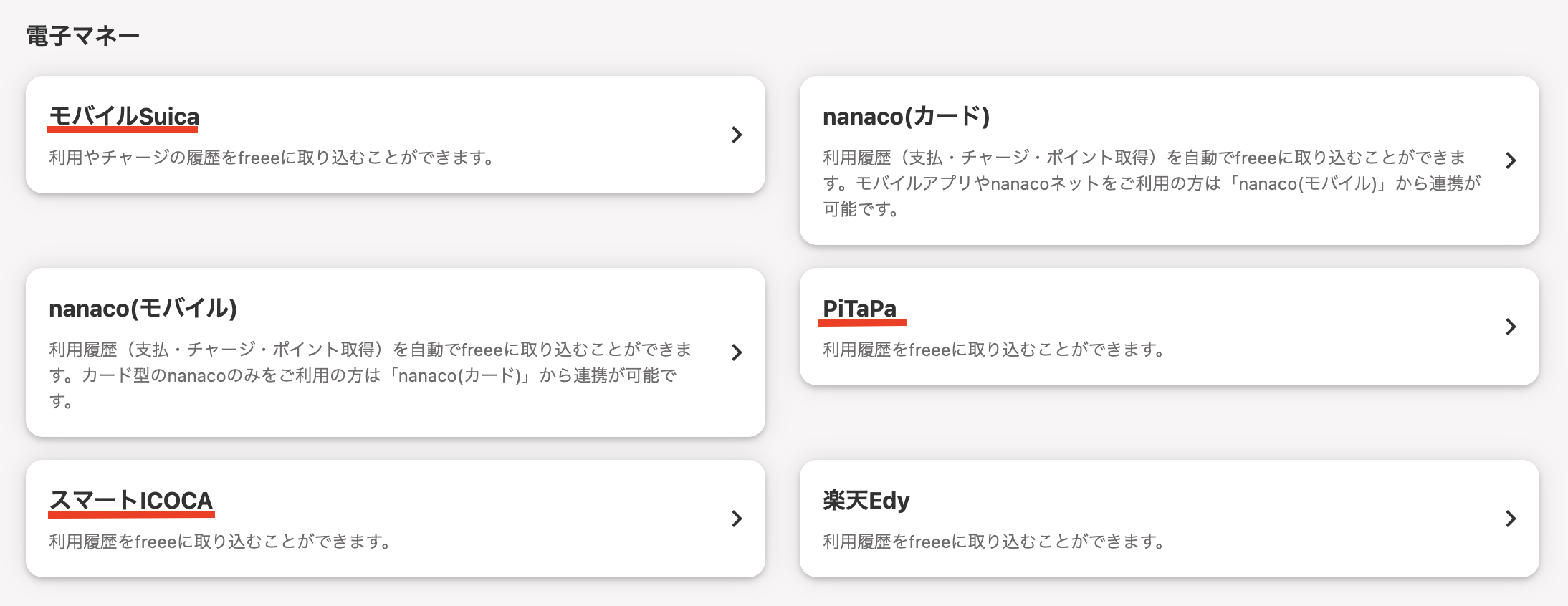The image size is (1568, 606).
Task: Select the スマートICOCA card title
Action: coord(131,500)
